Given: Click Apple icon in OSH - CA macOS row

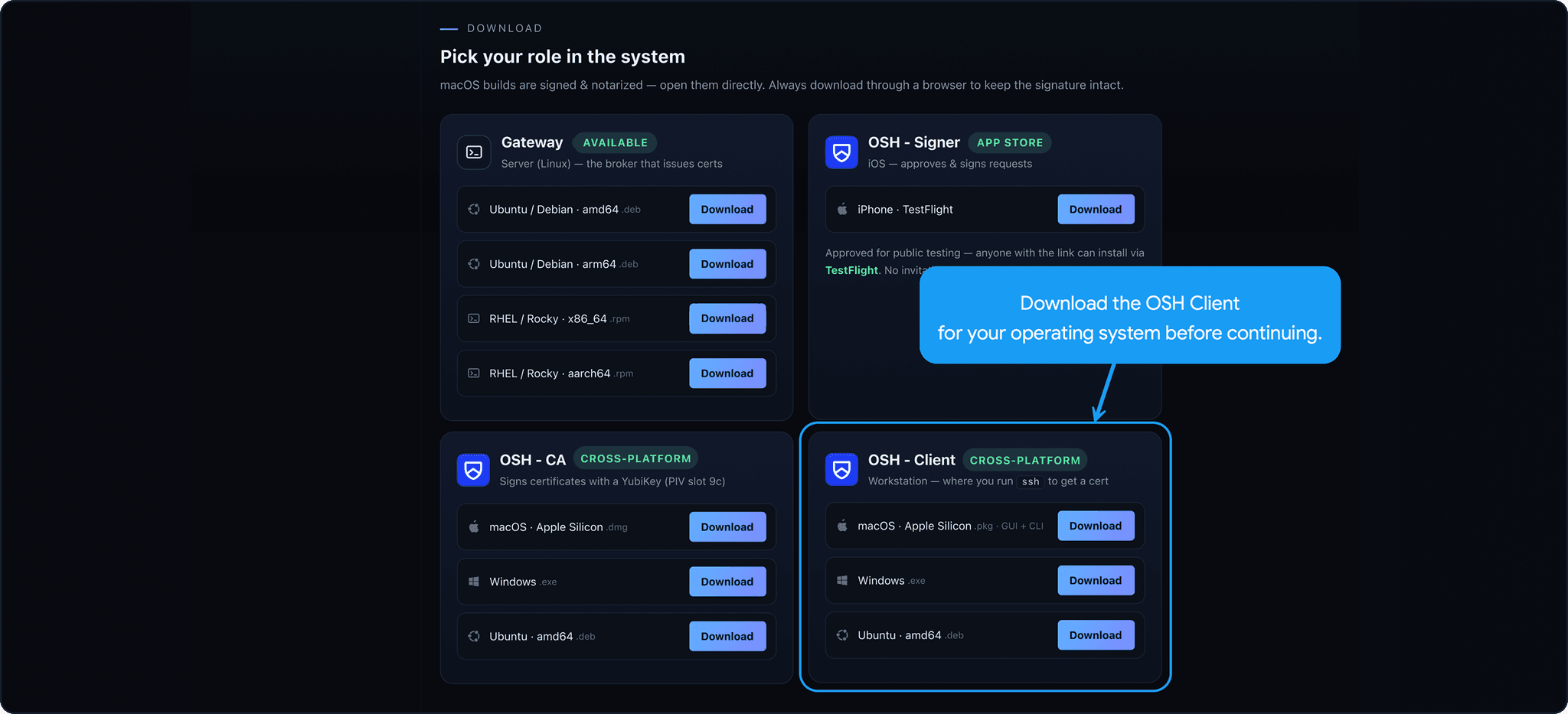Looking at the screenshot, I should [474, 527].
